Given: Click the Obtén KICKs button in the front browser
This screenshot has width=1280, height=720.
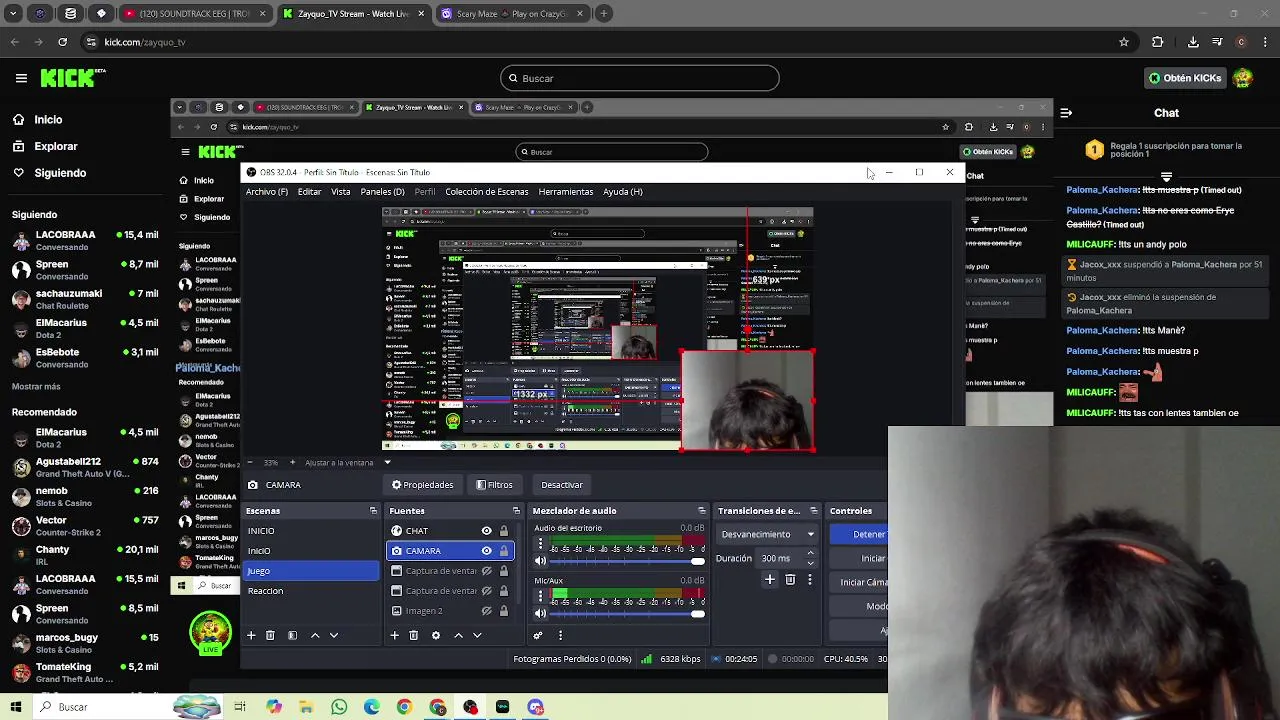Looking at the screenshot, I should point(1186,78).
